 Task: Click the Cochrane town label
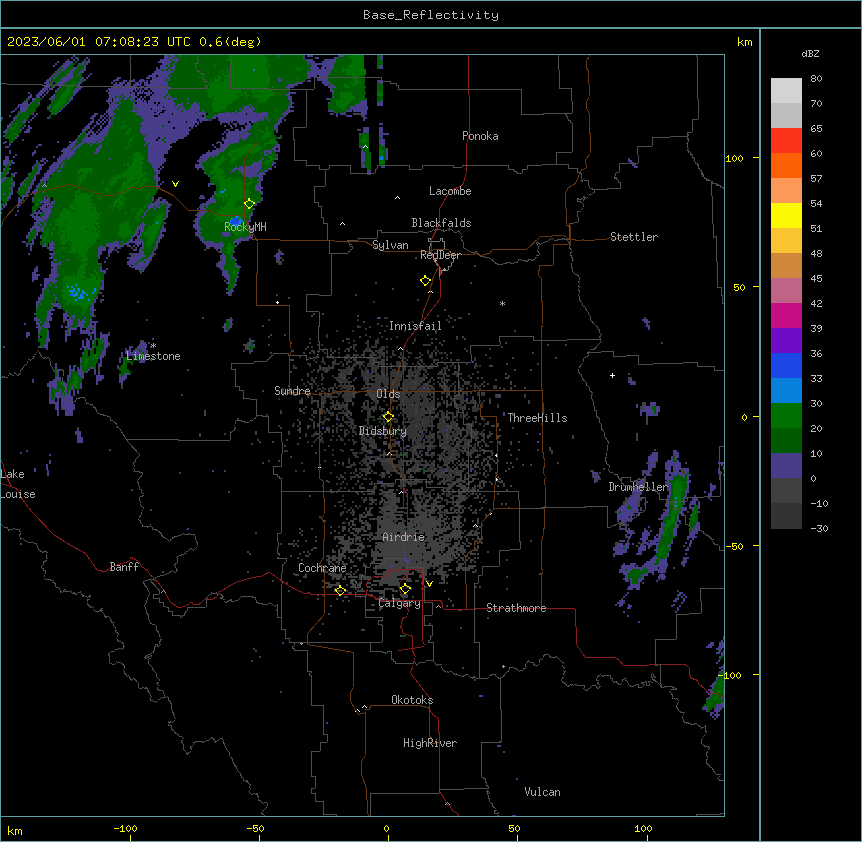[322, 568]
